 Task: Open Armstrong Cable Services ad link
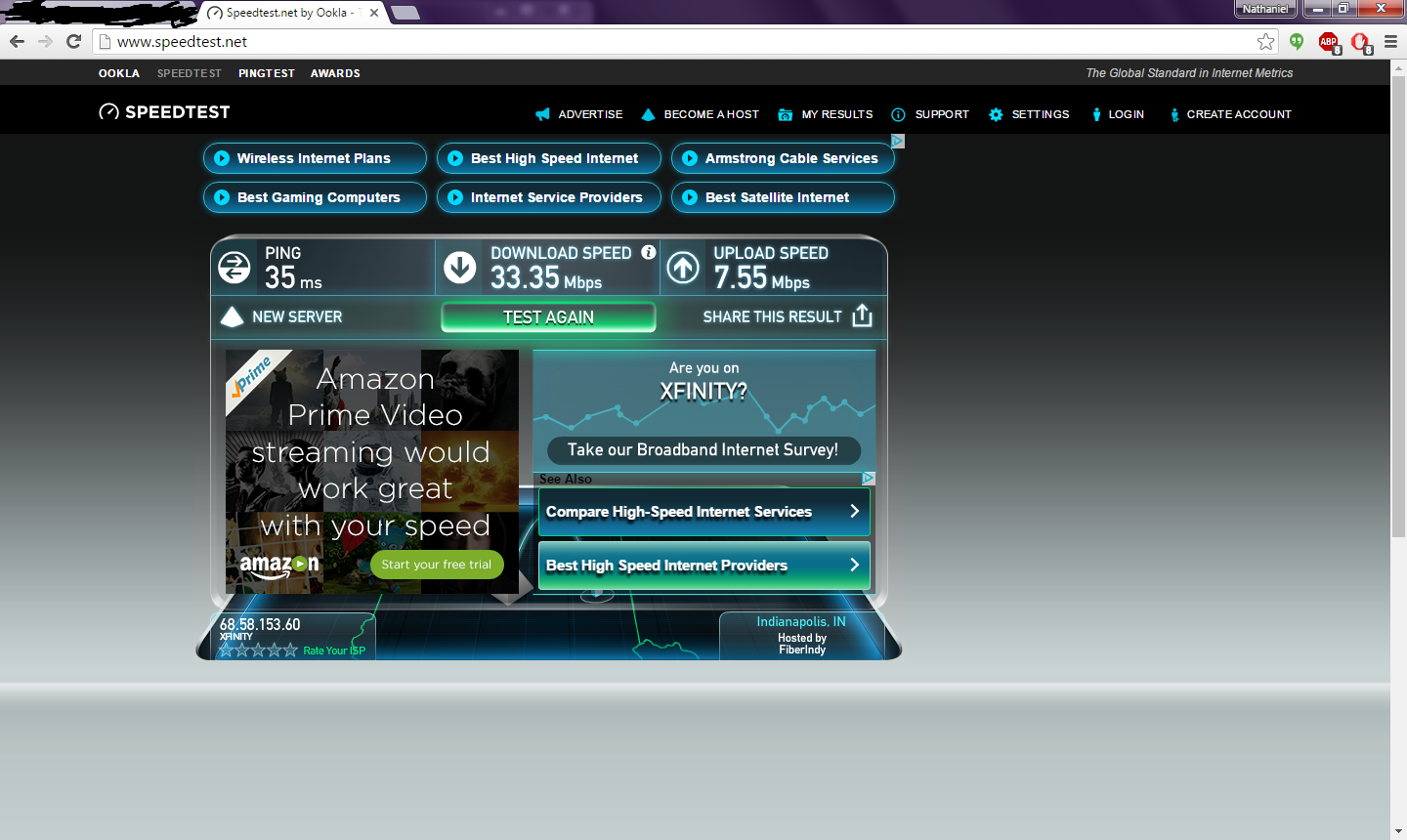tap(783, 158)
